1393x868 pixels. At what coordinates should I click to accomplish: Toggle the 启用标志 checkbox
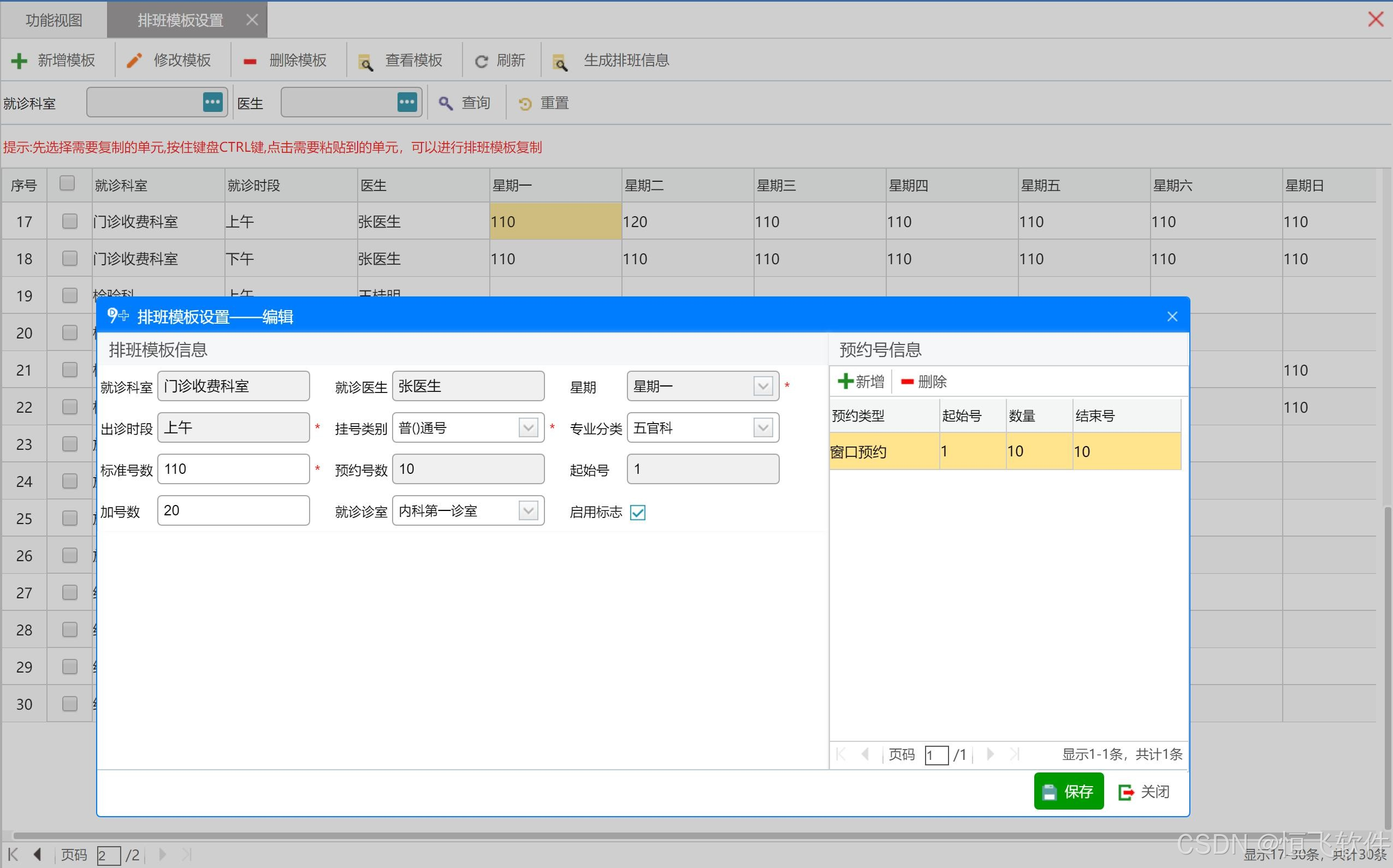pos(637,512)
